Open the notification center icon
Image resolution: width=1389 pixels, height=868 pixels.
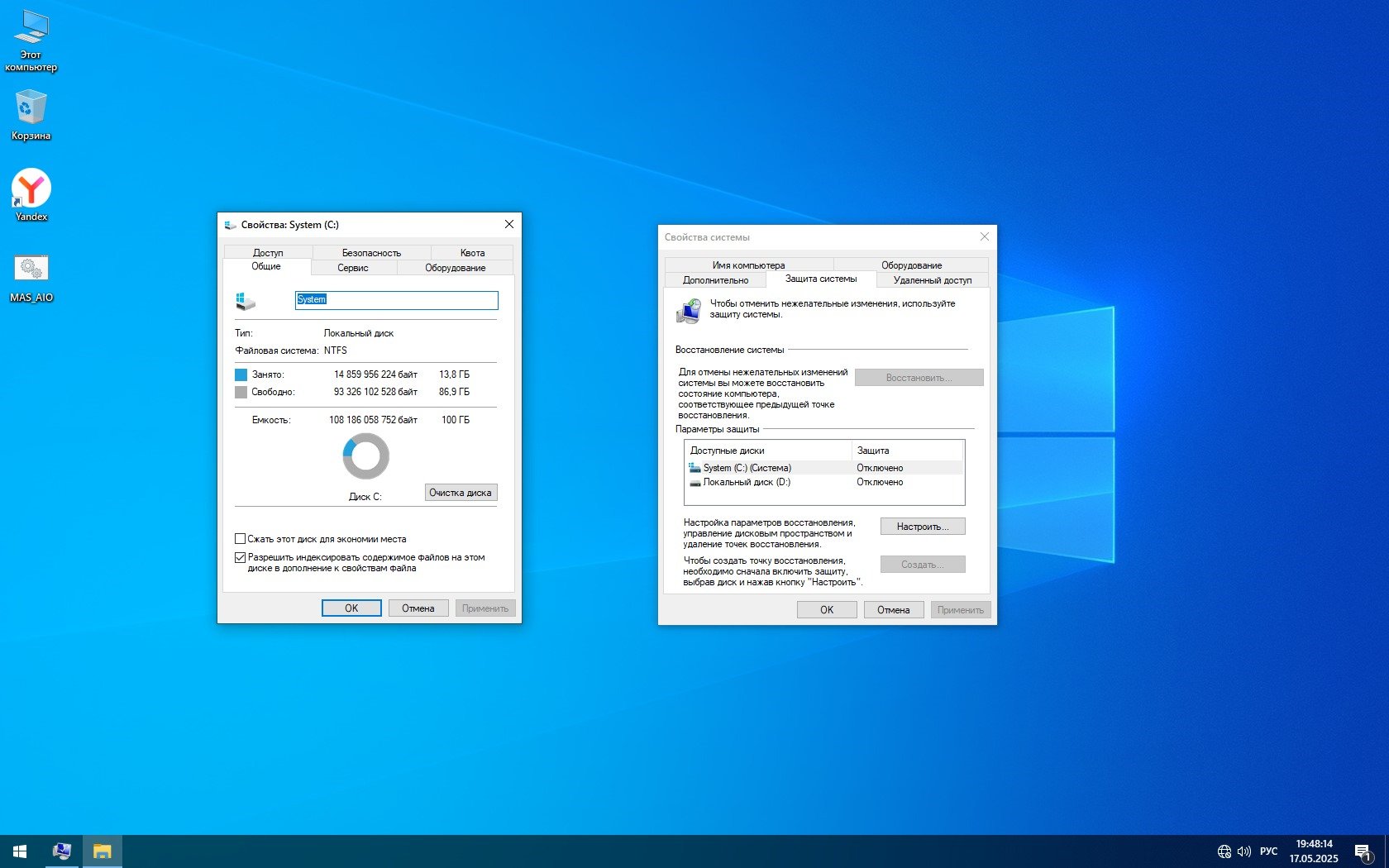1363,851
